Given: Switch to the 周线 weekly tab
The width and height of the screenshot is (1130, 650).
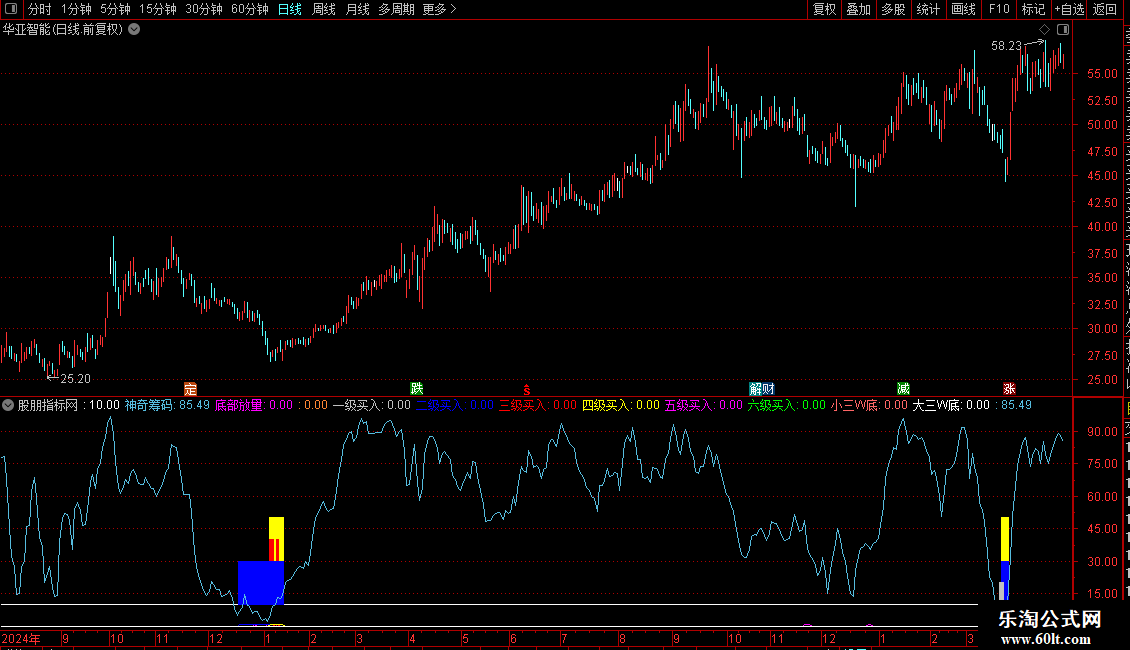Looking at the screenshot, I should 324,9.
